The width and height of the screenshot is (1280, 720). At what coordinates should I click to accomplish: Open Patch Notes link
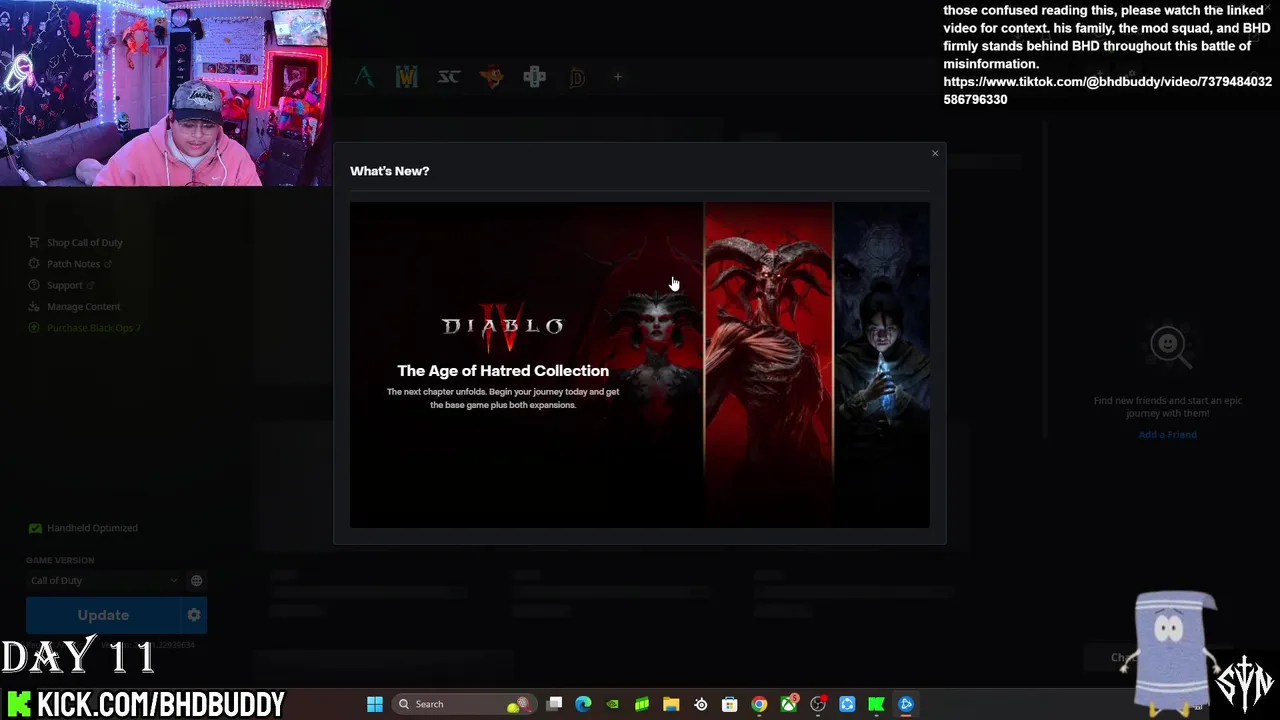[70, 264]
